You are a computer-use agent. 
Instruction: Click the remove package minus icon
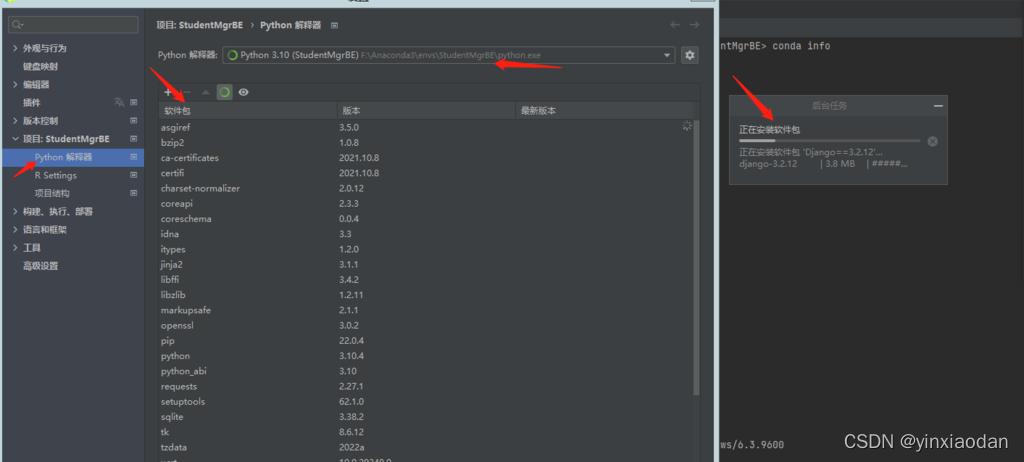(187, 93)
